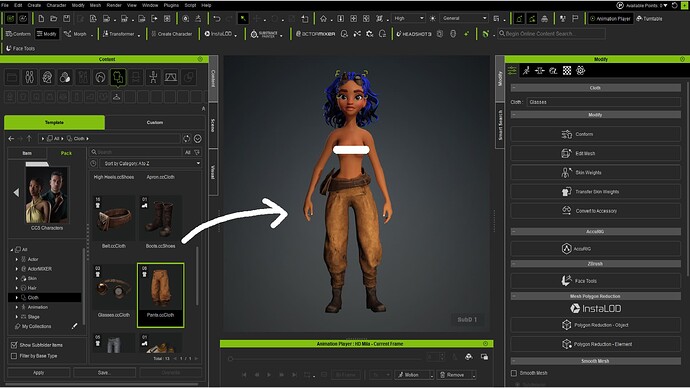Click the Face Tools toolbar icon

tap(20, 48)
